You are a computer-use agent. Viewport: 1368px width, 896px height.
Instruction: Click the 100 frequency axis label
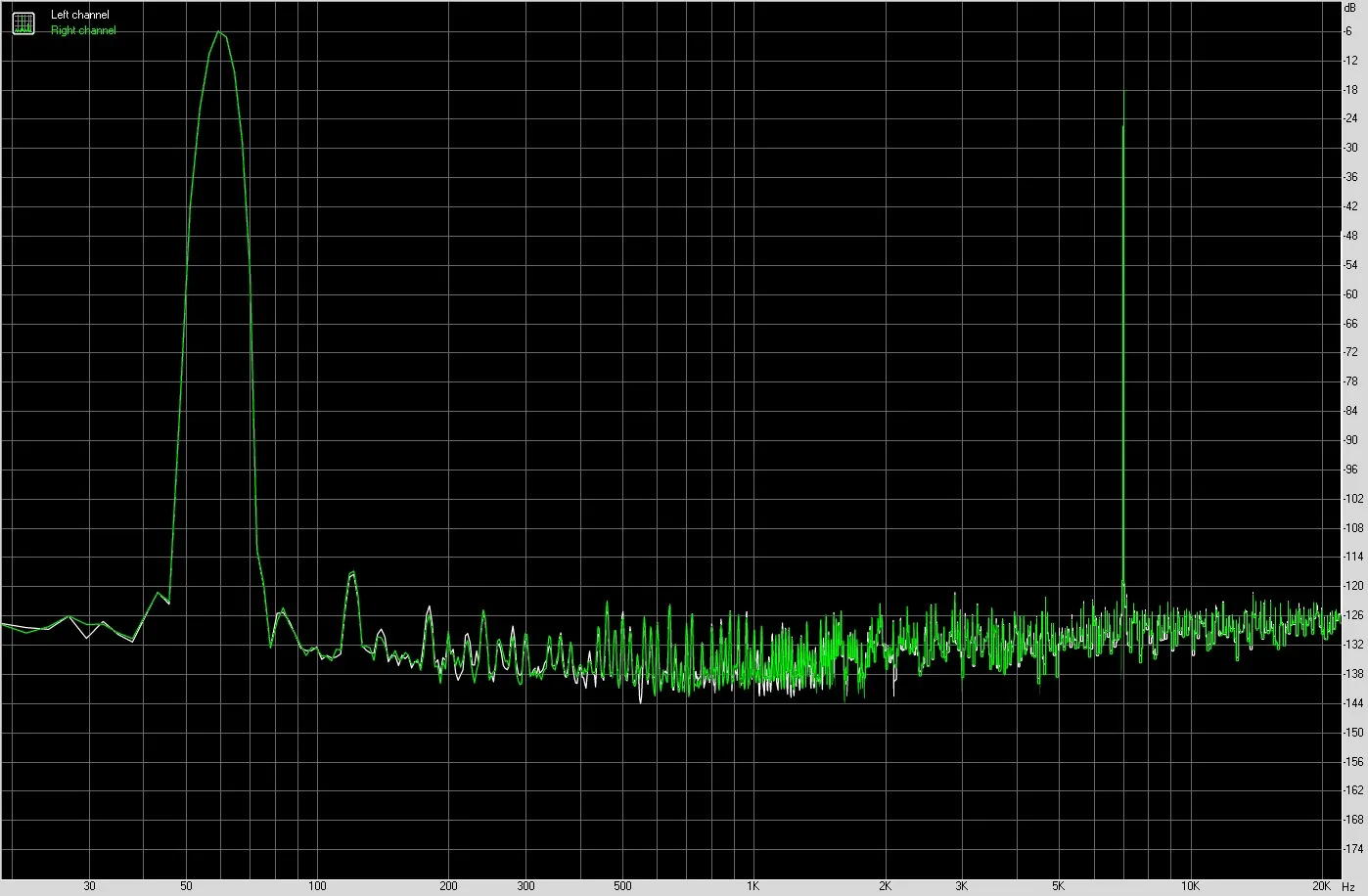pos(317,886)
